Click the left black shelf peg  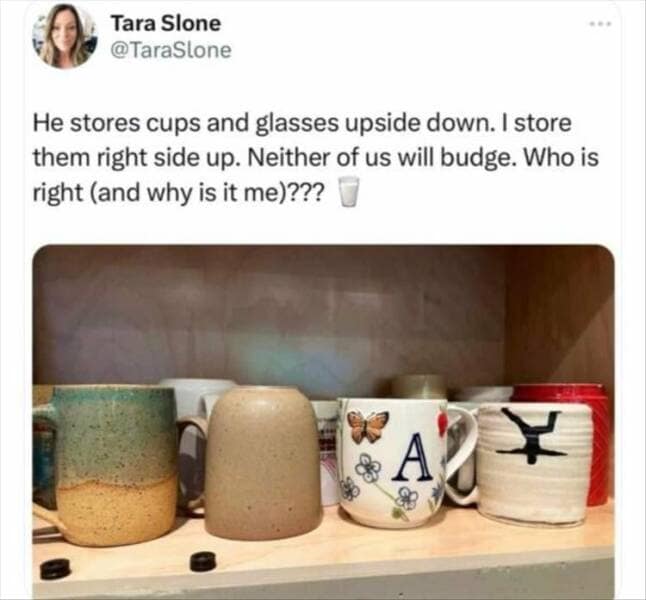(55, 569)
